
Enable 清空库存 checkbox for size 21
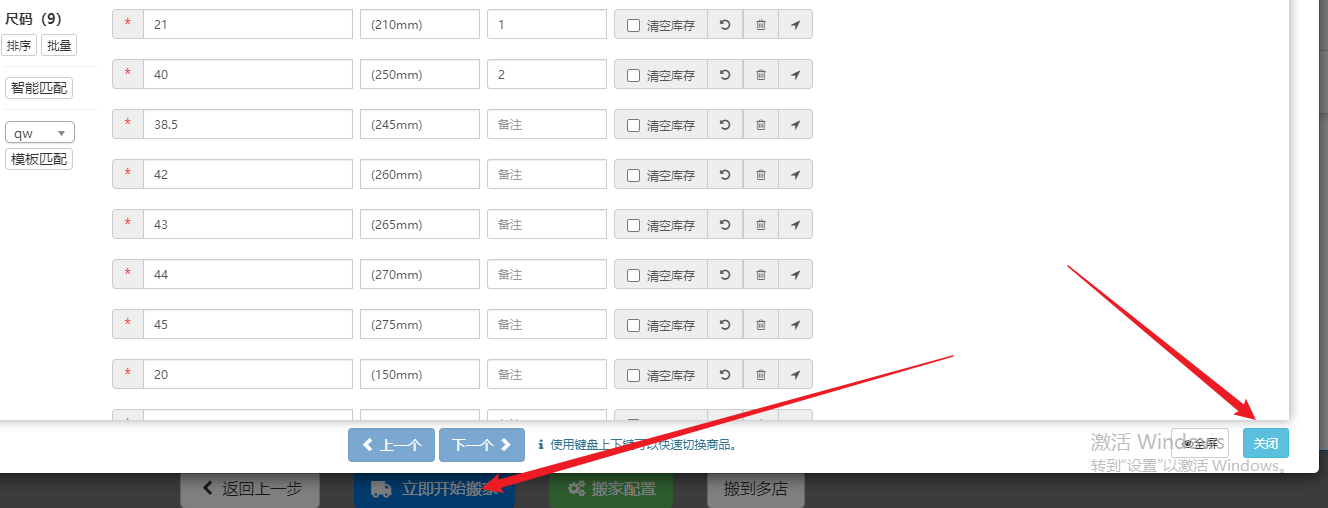(x=633, y=25)
